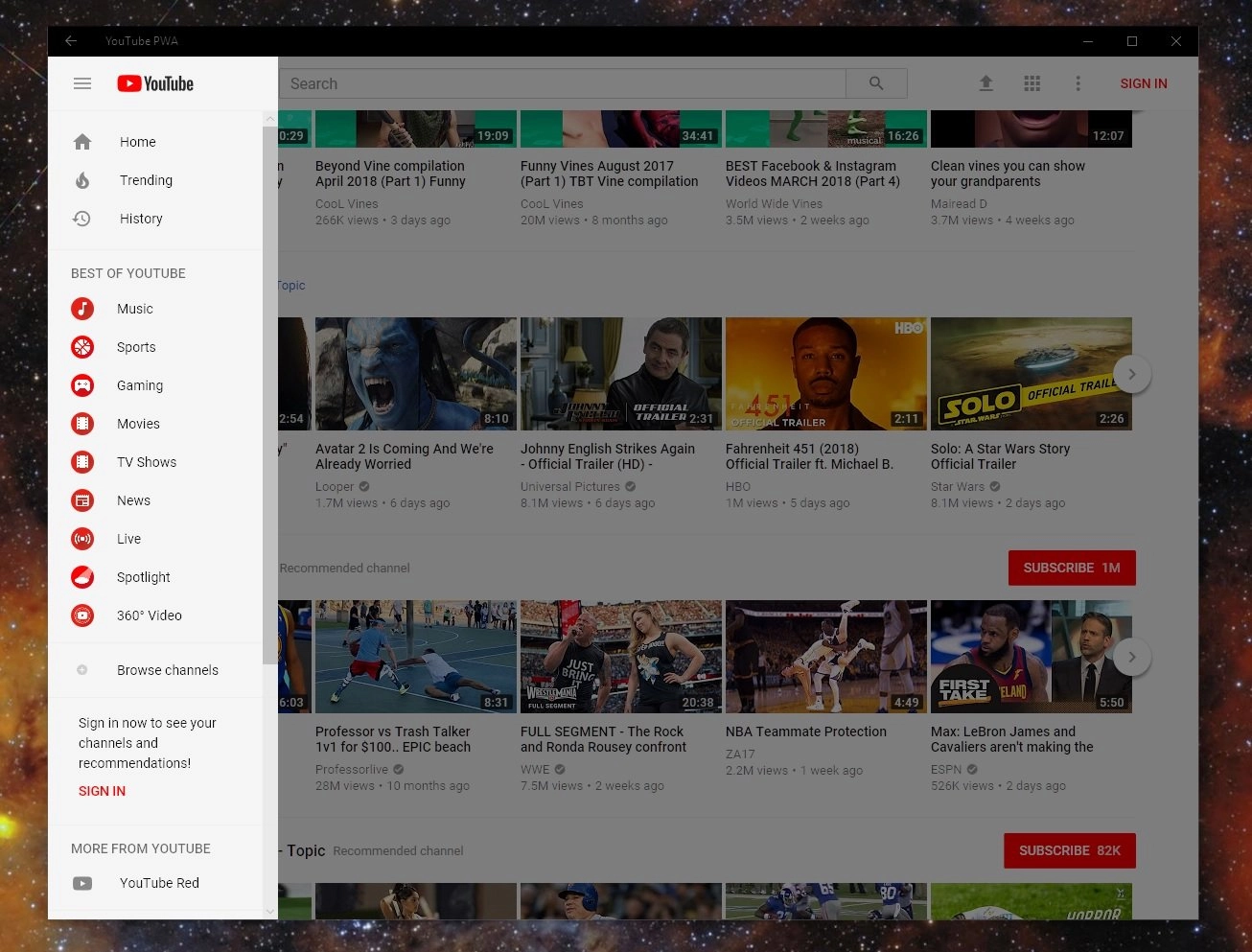Open the YouTube apps grid icon
The image size is (1252, 952).
(x=1032, y=83)
